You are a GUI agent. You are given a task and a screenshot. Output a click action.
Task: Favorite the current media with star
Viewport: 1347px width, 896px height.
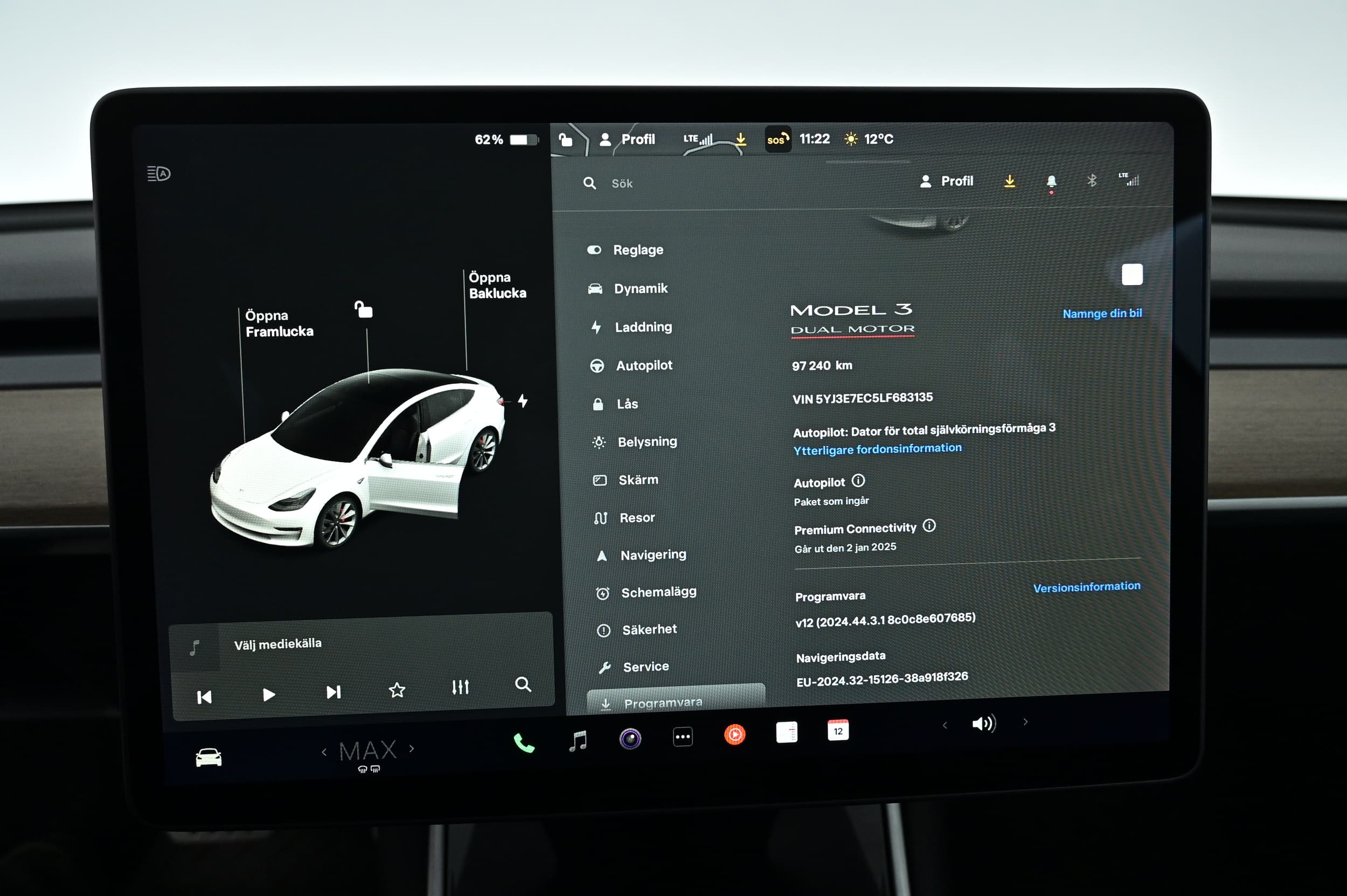397,690
